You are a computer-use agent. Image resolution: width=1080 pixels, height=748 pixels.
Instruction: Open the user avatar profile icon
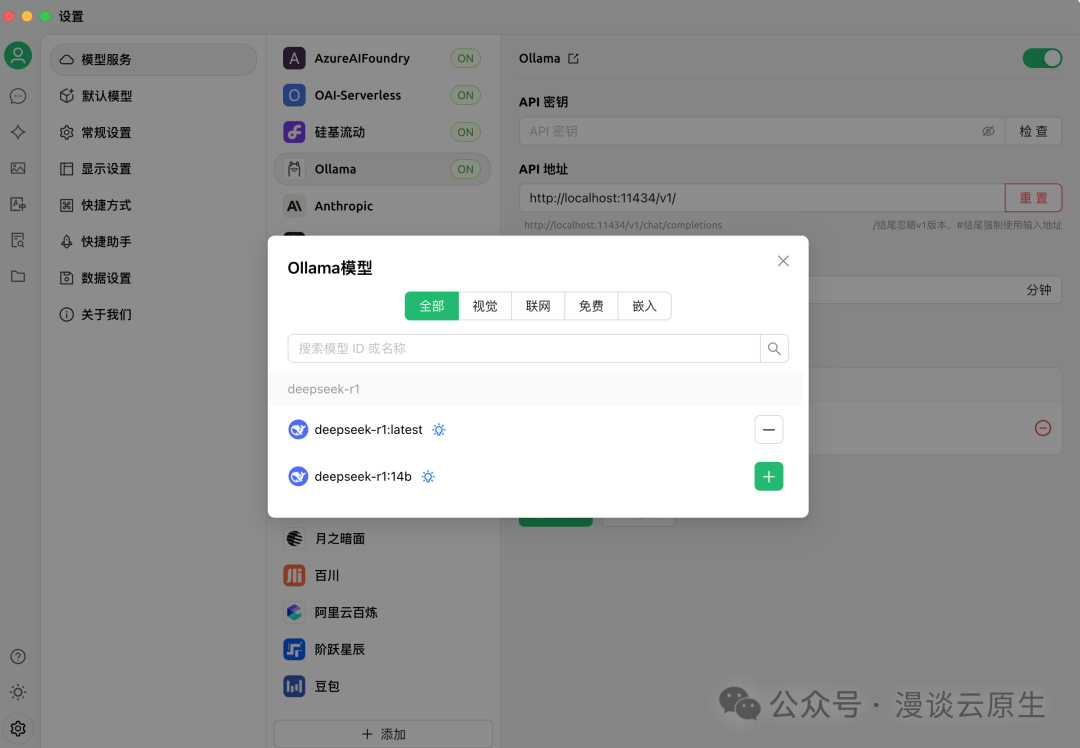[x=18, y=56]
